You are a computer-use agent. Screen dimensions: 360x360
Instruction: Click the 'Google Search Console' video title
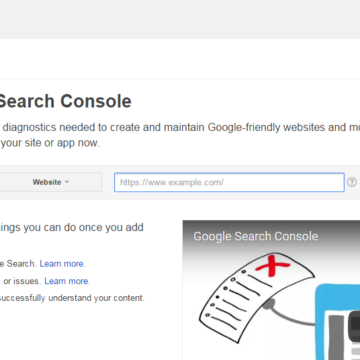click(256, 236)
